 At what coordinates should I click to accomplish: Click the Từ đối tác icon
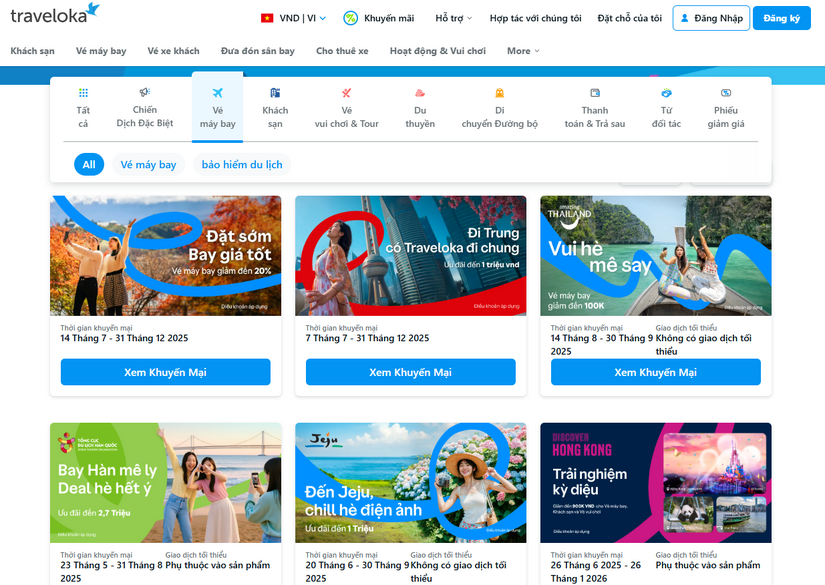pyautogui.click(x=666, y=93)
